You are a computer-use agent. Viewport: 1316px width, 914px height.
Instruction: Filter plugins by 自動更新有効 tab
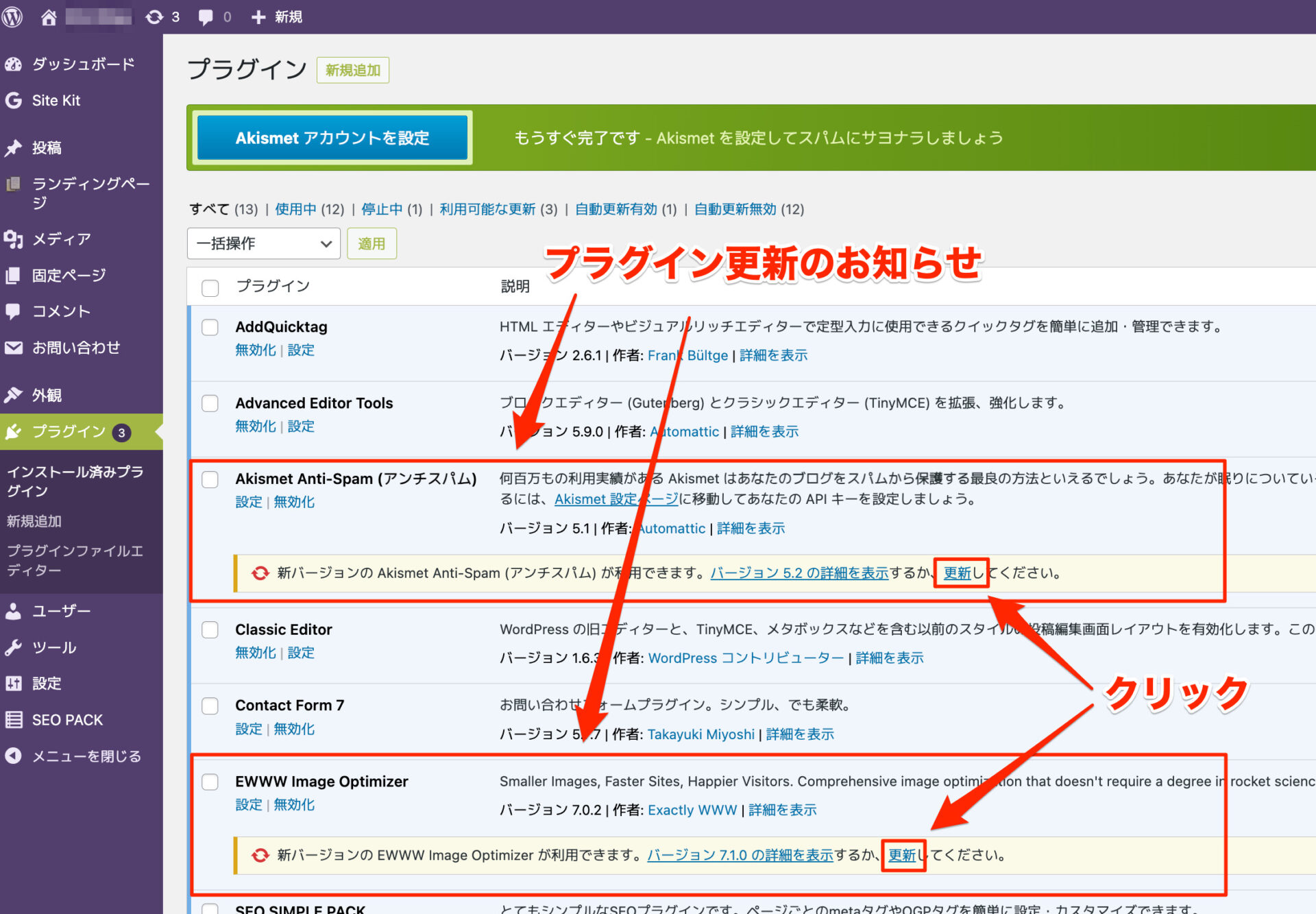(x=616, y=209)
